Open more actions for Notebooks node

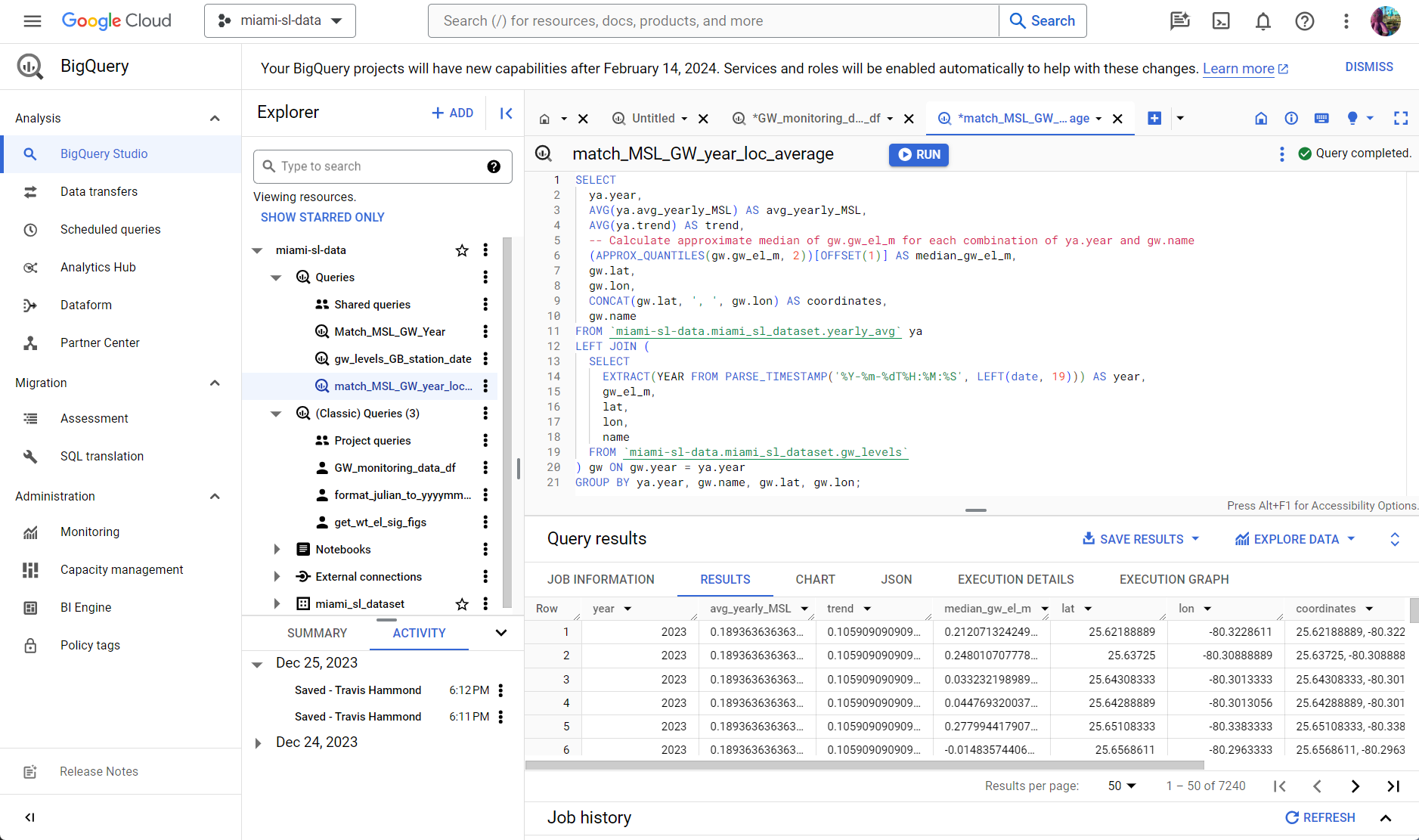485,549
